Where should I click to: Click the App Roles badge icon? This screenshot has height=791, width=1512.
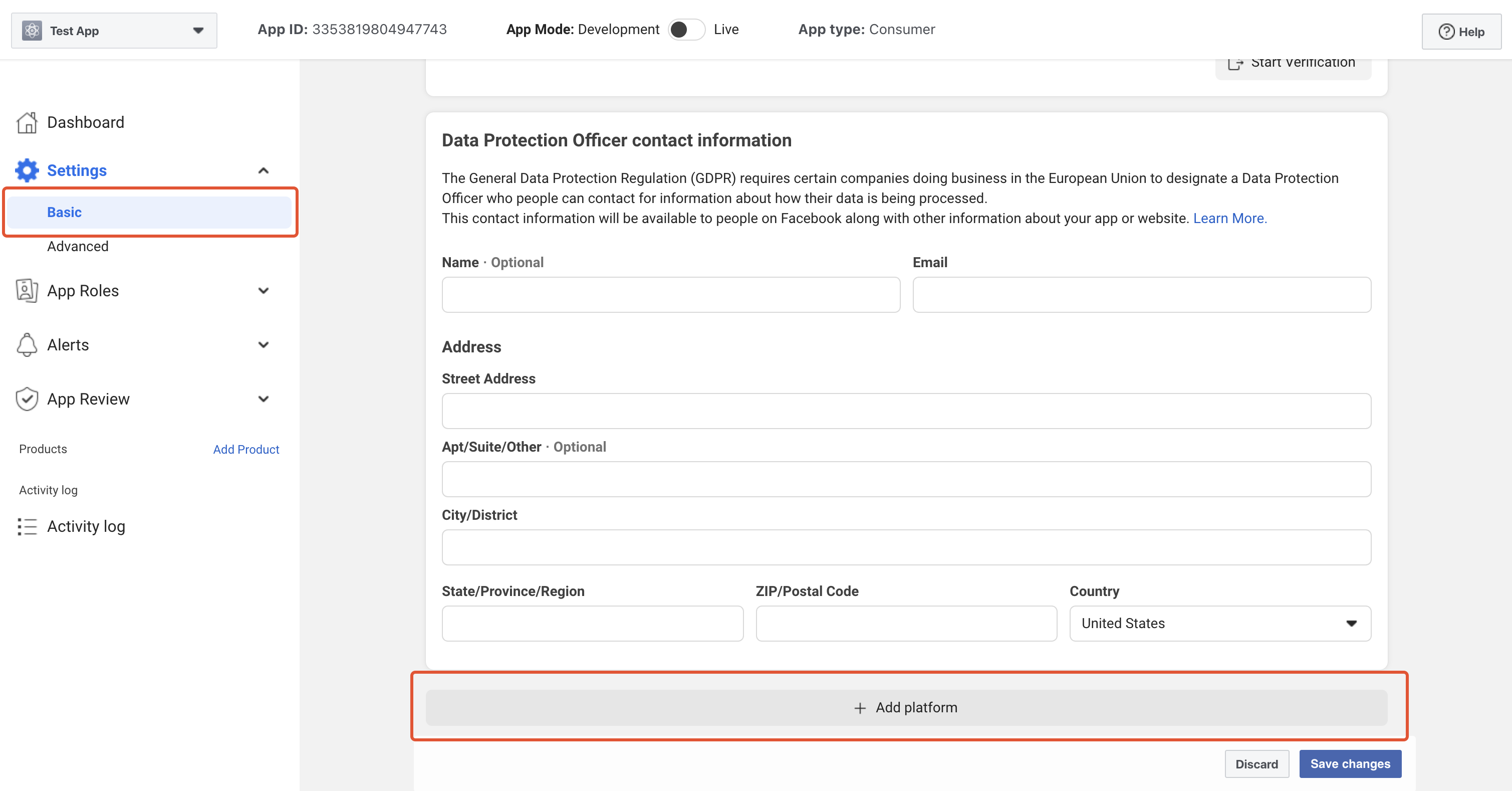point(27,291)
